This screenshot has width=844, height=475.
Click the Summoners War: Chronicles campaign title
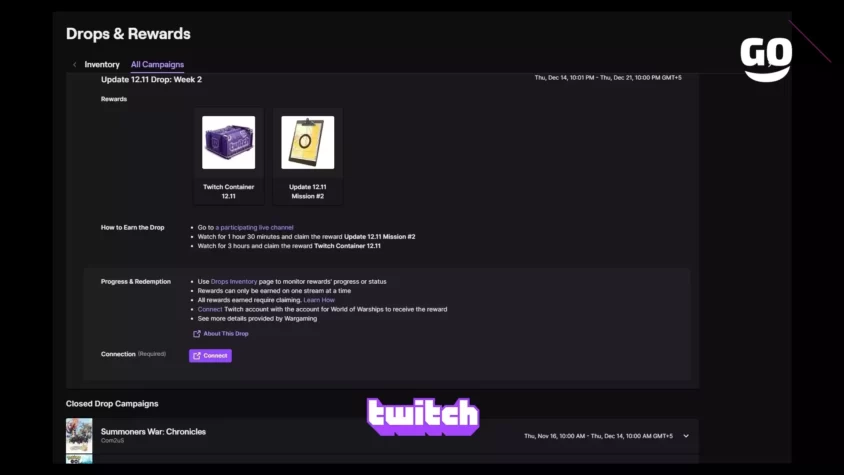pyautogui.click(x=153, y=431)
